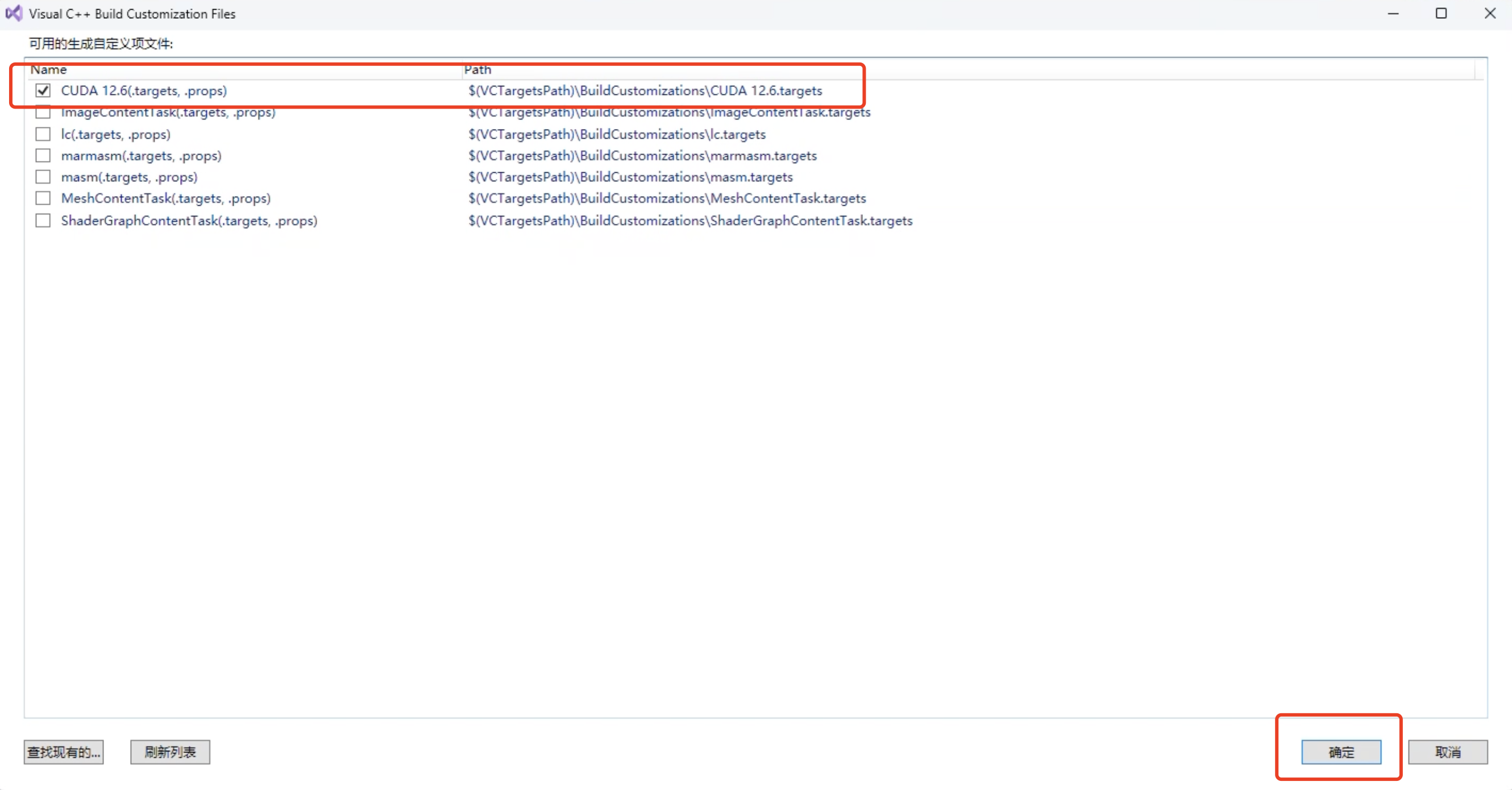Image resolution: width=1512 pixels, height=790 pixels.
Task: Click the lc.targets path cell
Action: [617, 134]
